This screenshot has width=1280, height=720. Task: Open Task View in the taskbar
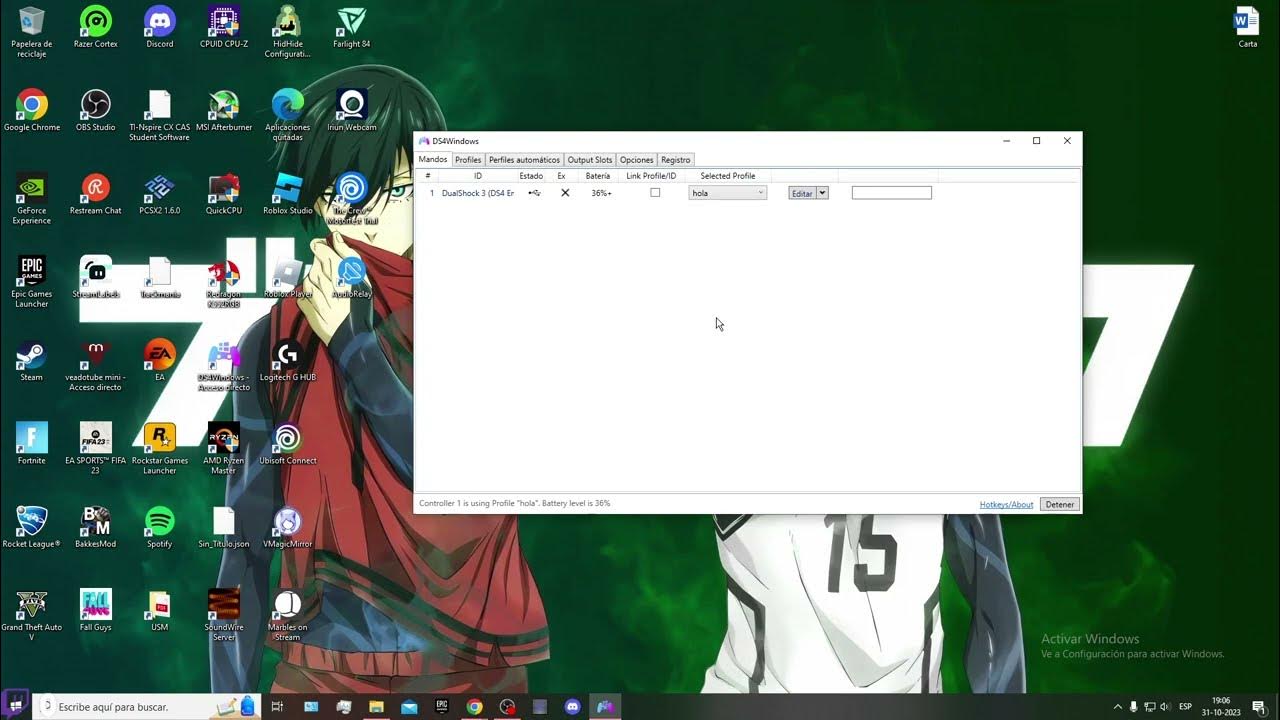point(278,707)
